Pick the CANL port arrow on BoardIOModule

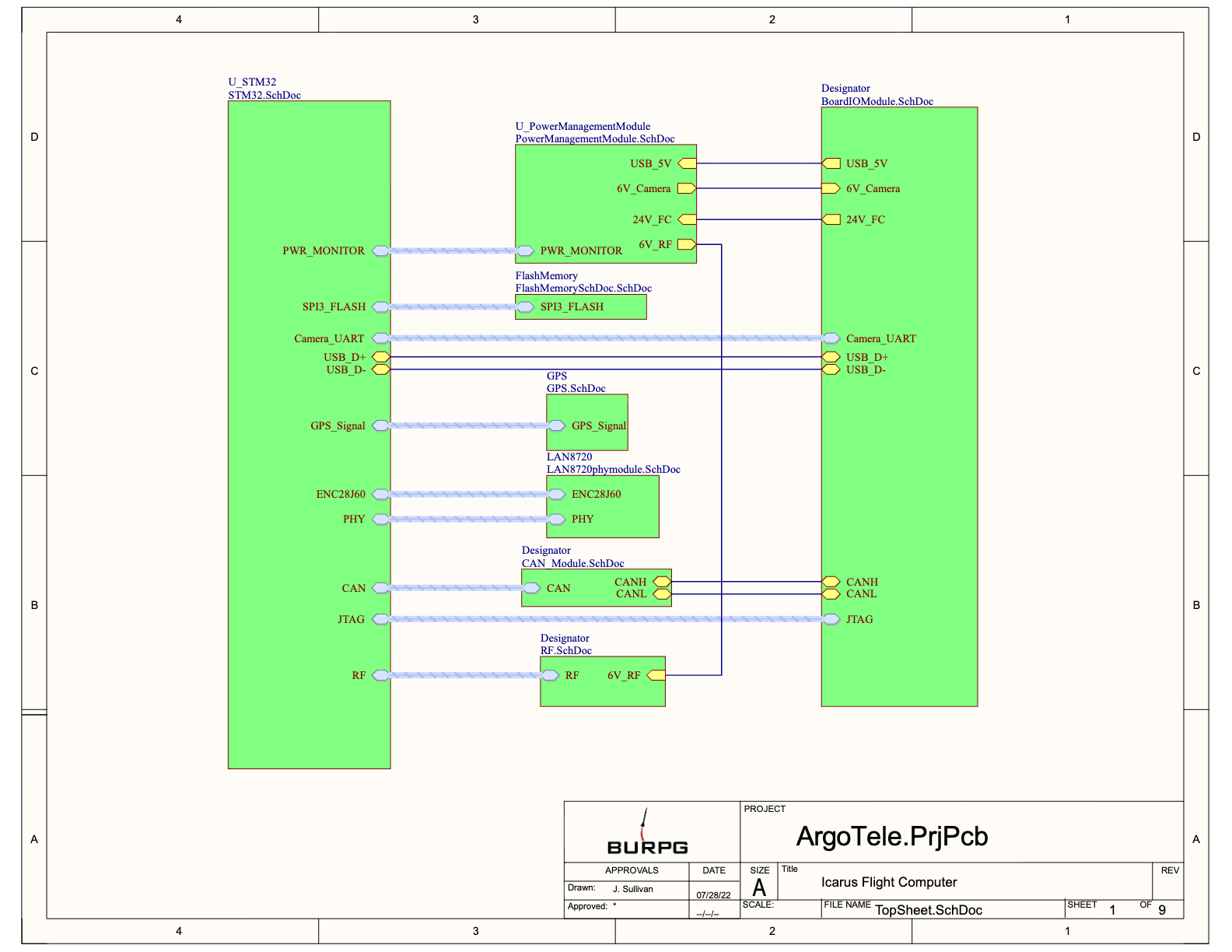click(x=831, y=594)
